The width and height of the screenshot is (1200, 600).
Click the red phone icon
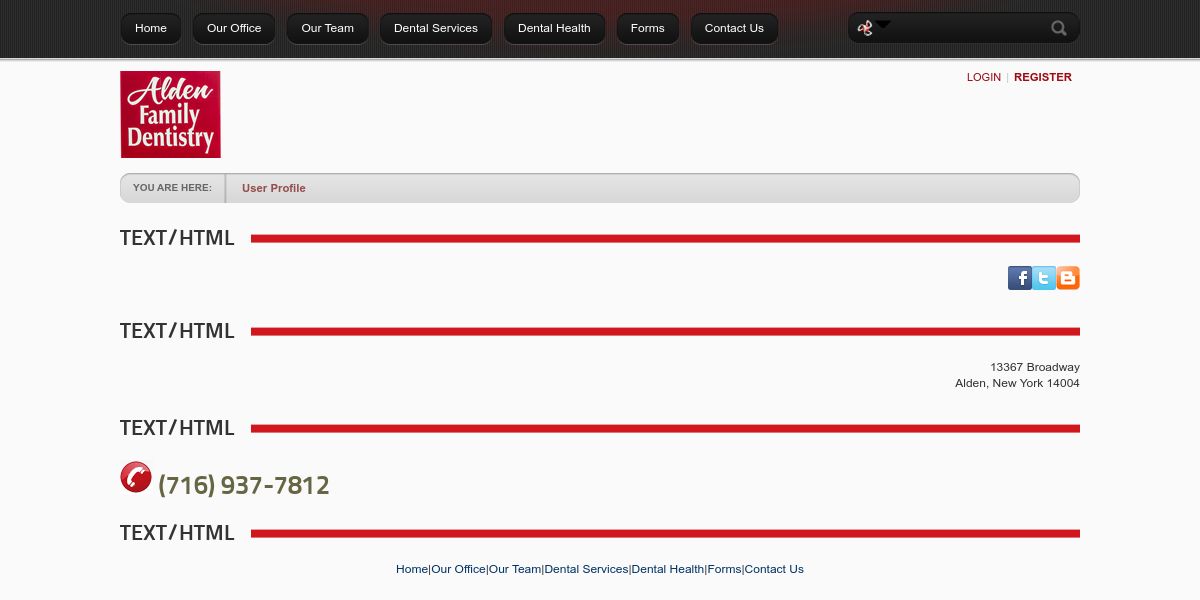(136, 477)
